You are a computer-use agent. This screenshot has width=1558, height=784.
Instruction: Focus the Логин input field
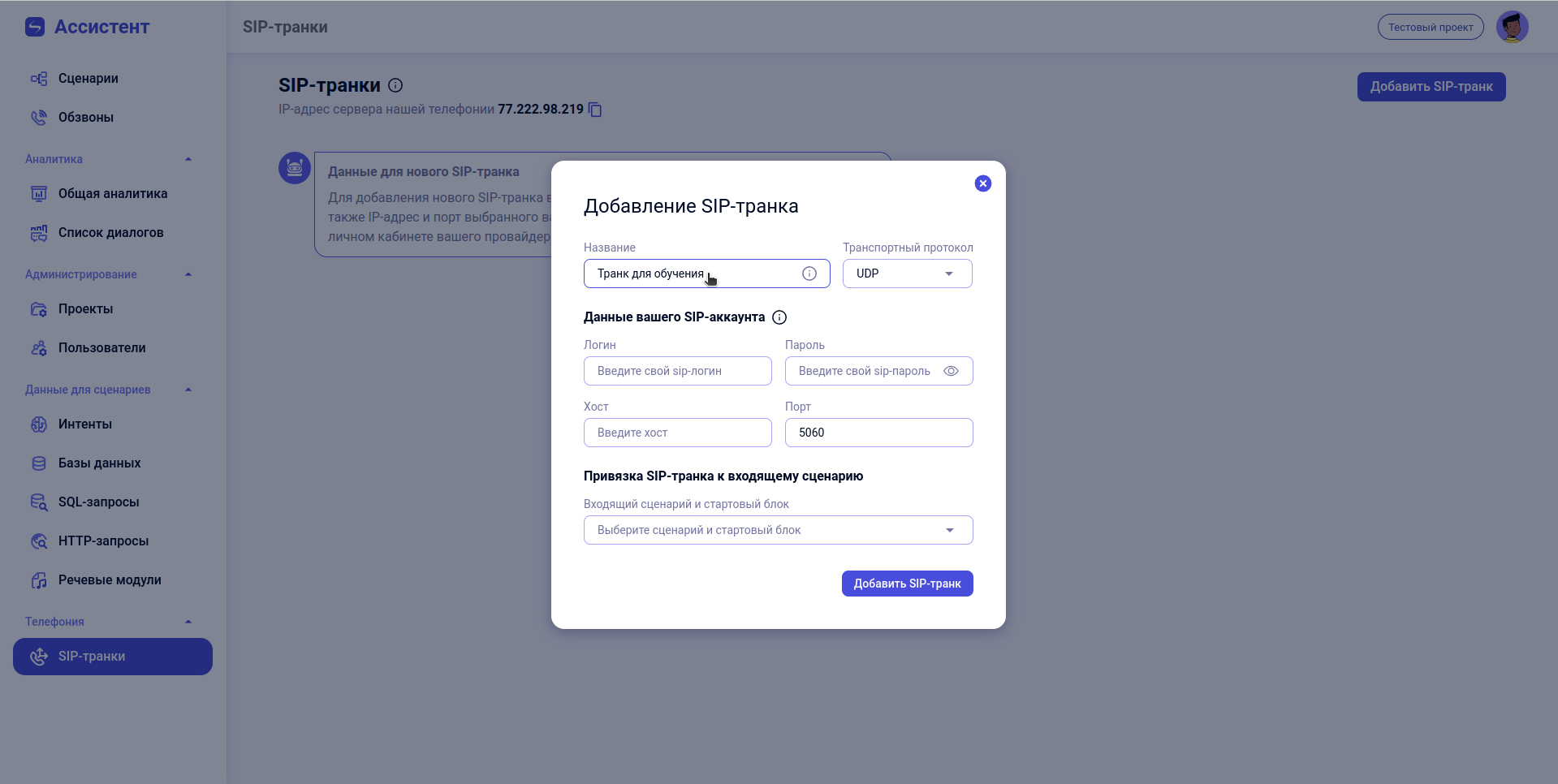coord(677,371)
